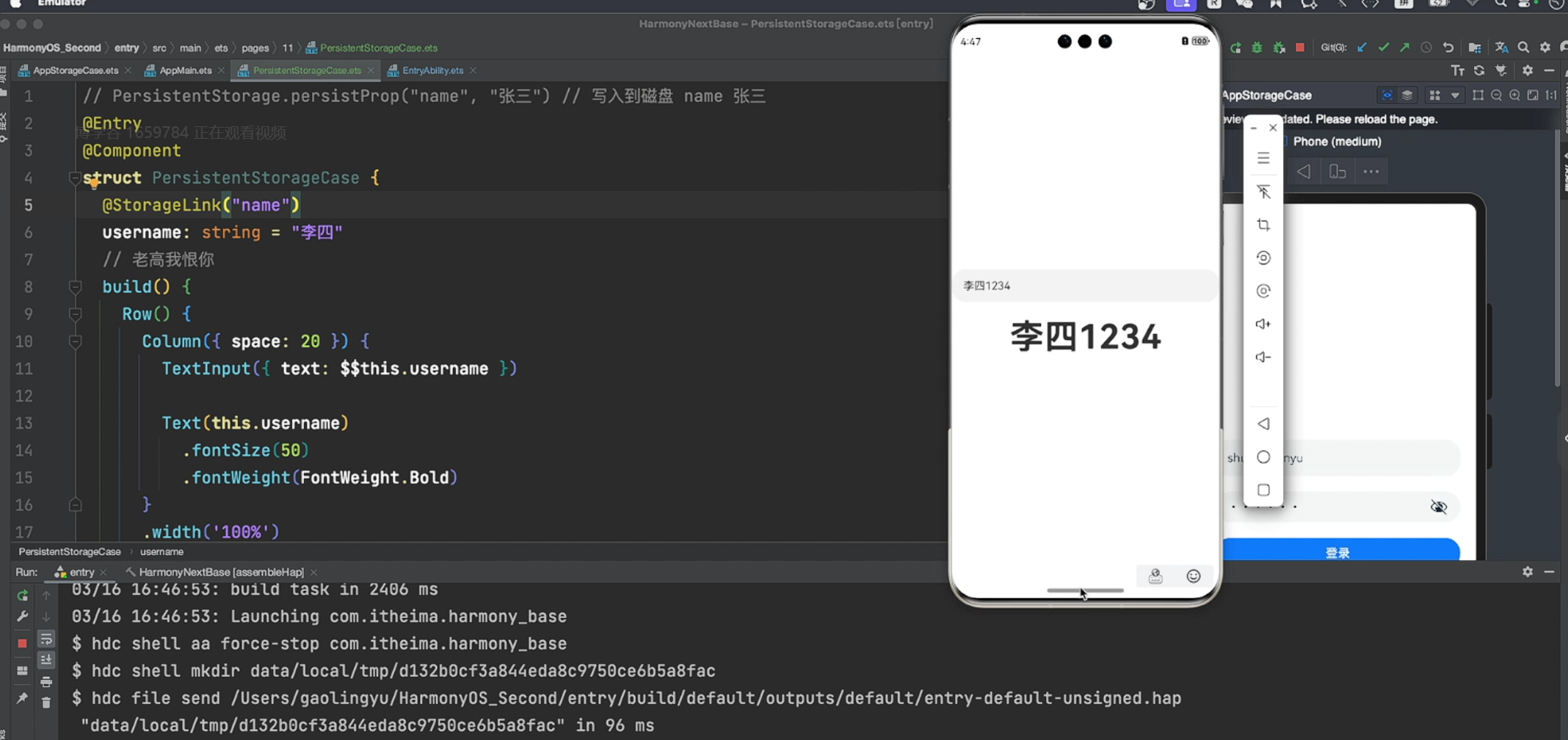Toggle scroll to end in Run console
Screen dimensions: 1568x740
pos(46,660)
